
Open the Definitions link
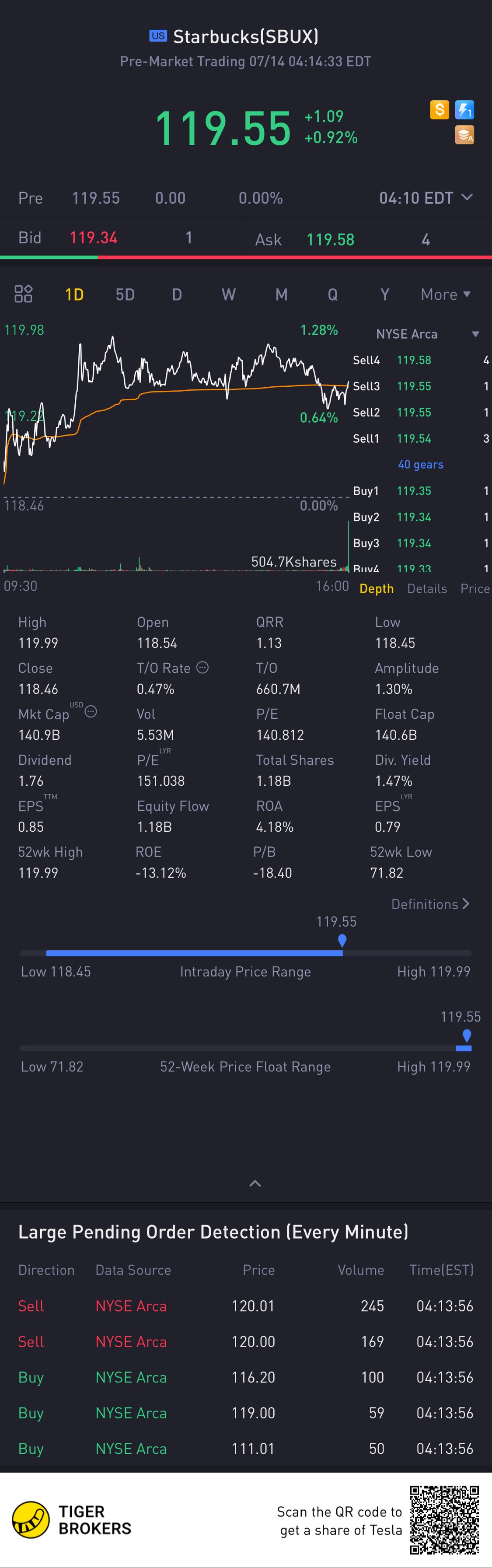coord(430,904)
